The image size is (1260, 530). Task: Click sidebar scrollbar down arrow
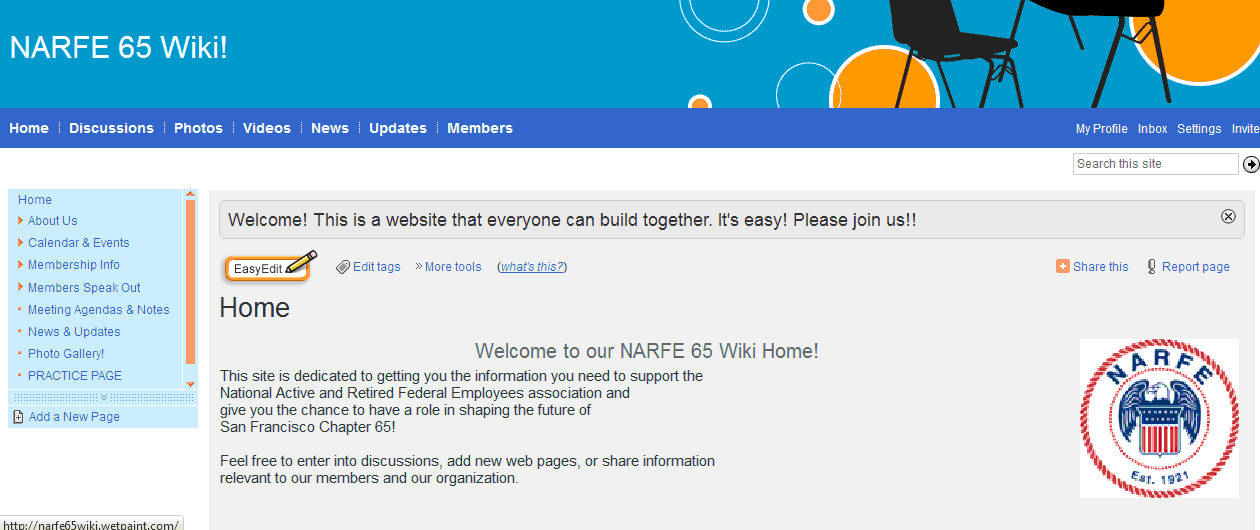tap(190, 383)
